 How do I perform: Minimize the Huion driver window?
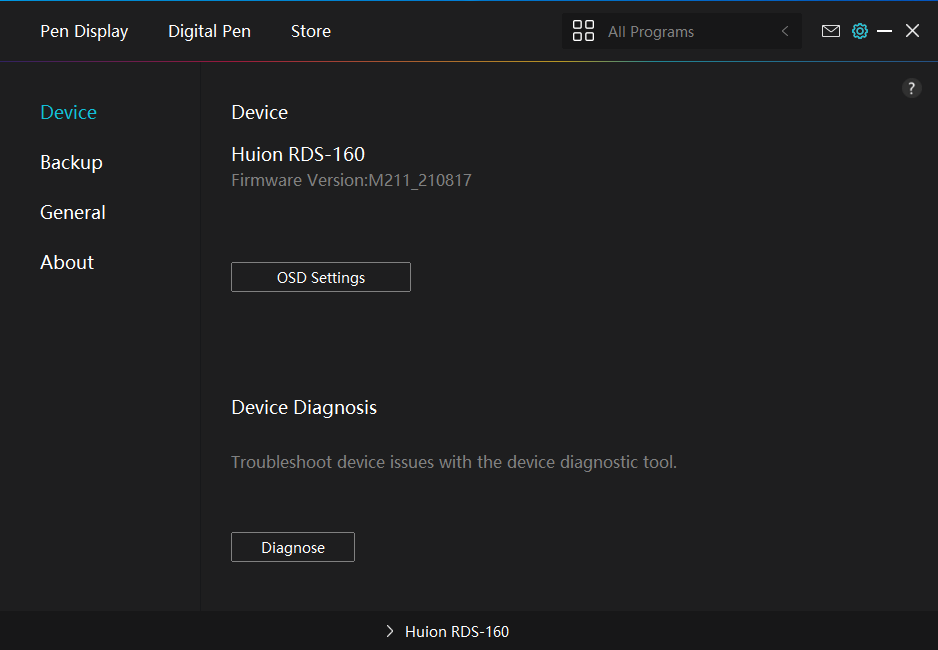click(x=884, y=31)
